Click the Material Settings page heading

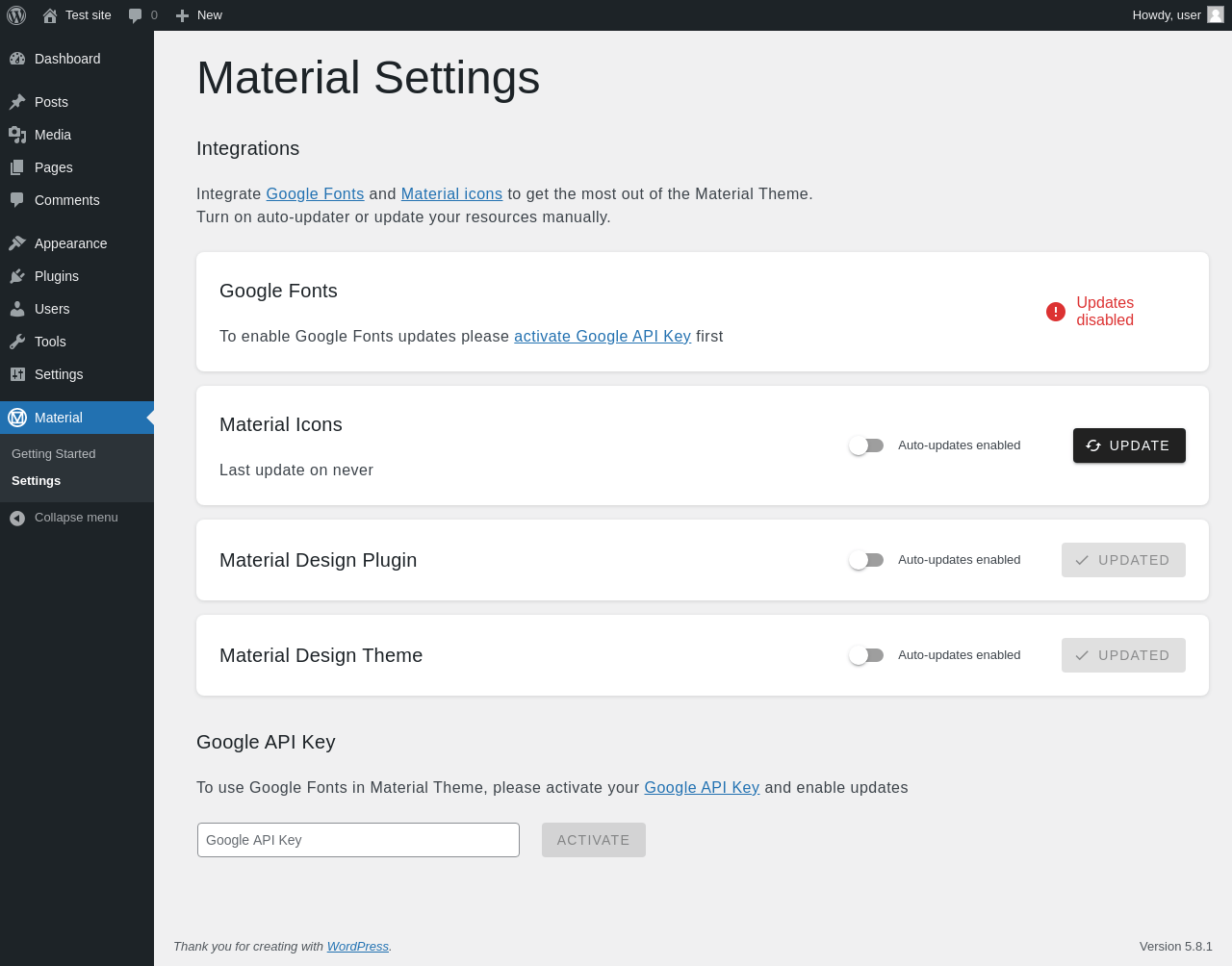tap(368, 78)
